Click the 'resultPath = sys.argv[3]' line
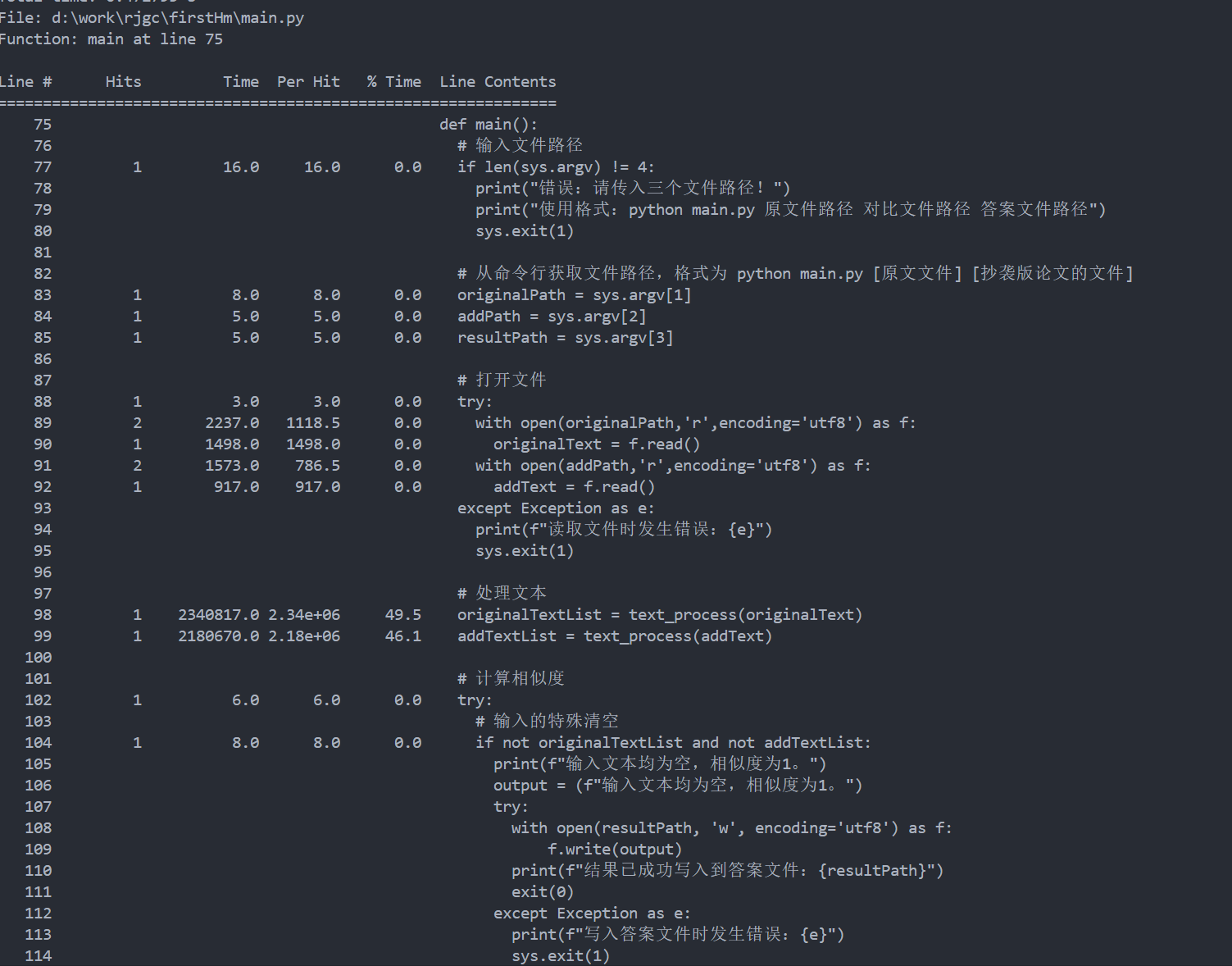 566,338
